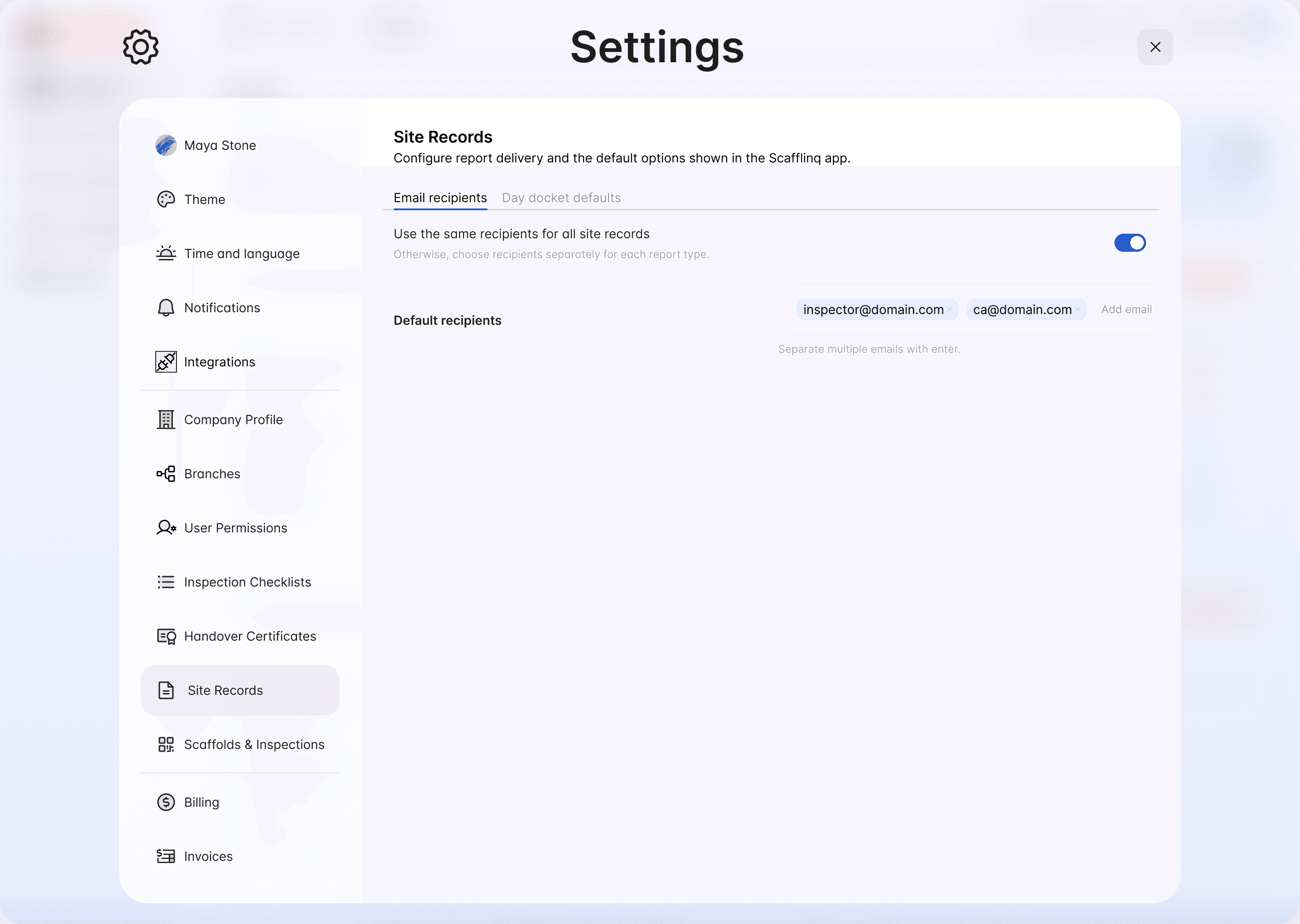Remove inspector@domain.com recipient chip
Viewport: 1300px width, 924px height.
click(949, 310)
